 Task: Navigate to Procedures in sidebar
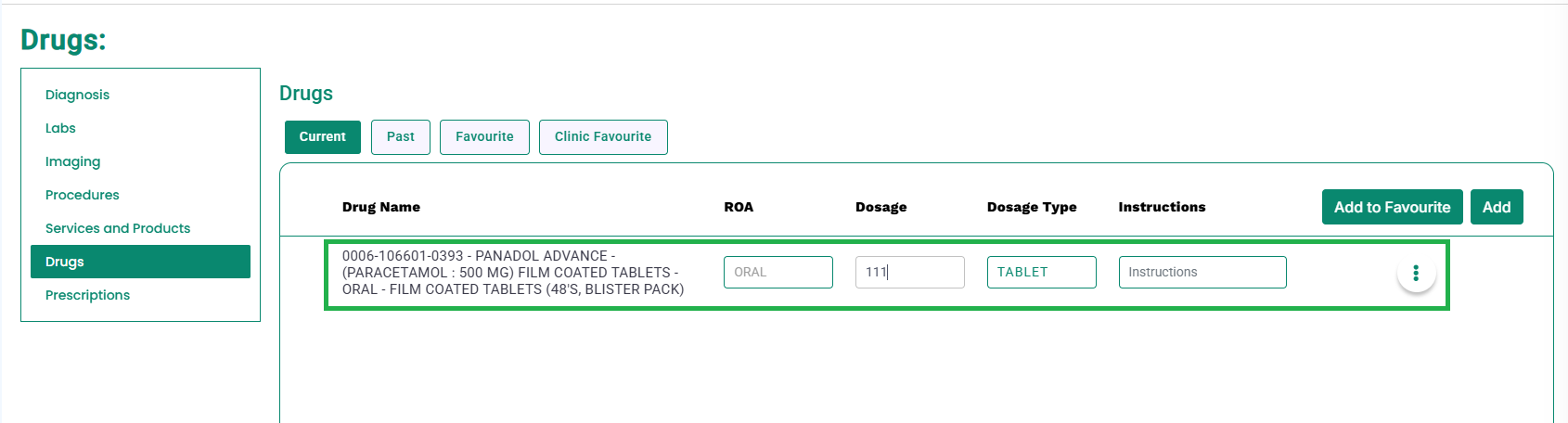point(82,195)
